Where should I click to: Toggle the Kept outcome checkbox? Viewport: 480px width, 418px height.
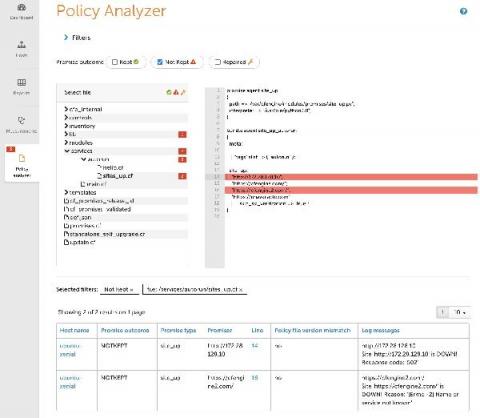[x=115, y=62]
